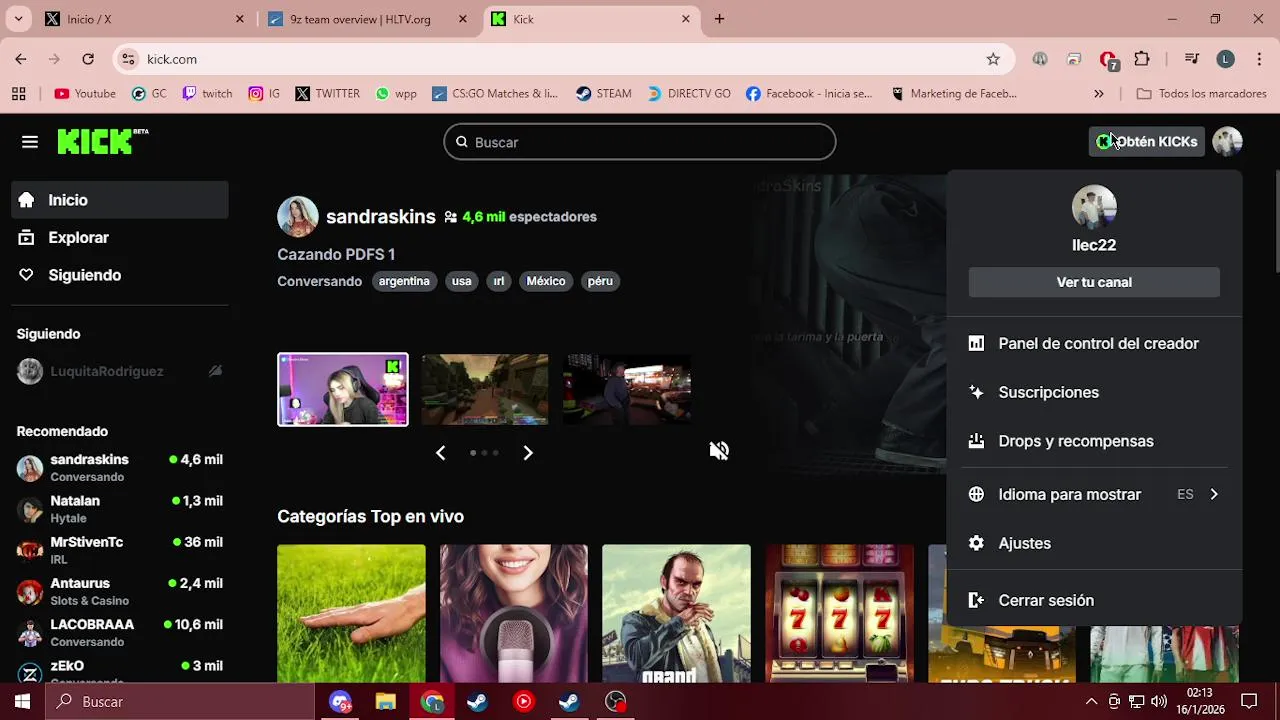Go back in browser history

(x=21, y=59)
